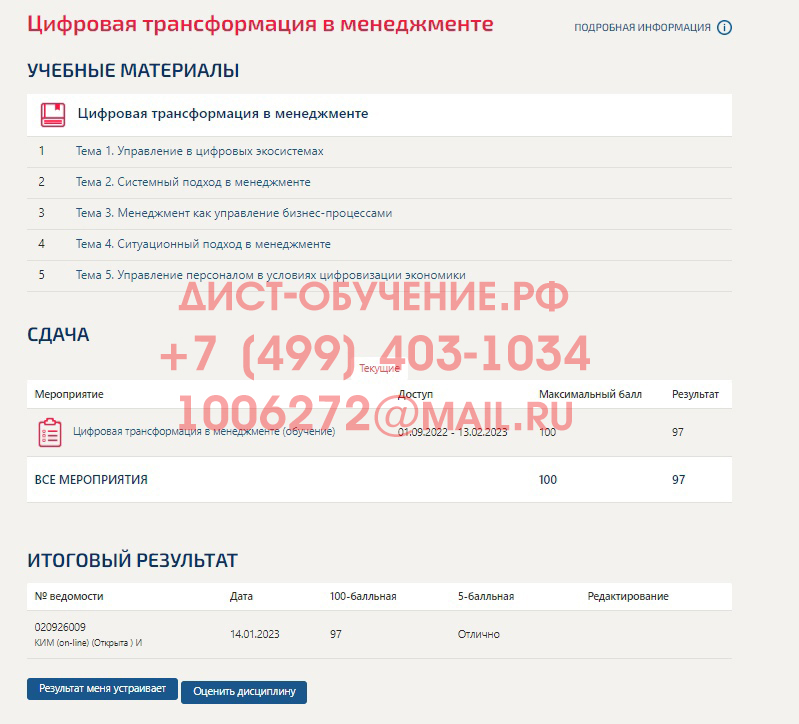This screenshot has height=724, width=799.
Task: Click the ВСЕ МЕРОПРИЯТИЯ summary row
Action: point(91,480)
